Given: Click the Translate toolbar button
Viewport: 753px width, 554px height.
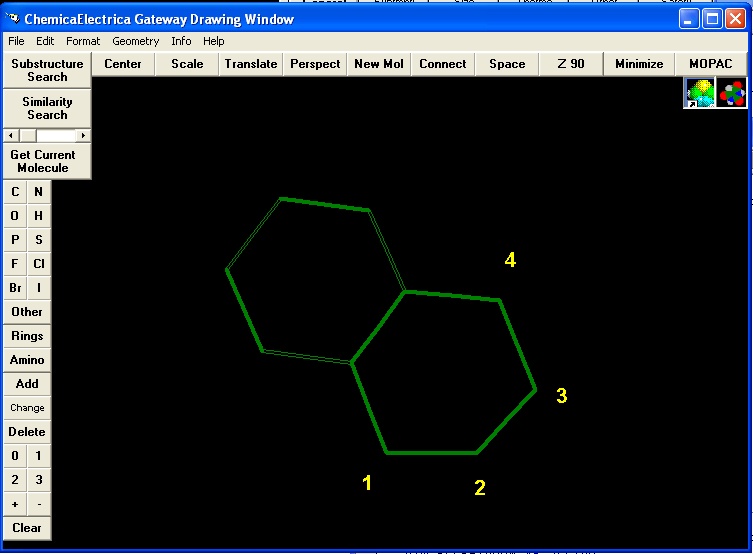Looking at the screenshot, I should click(251, 64).
